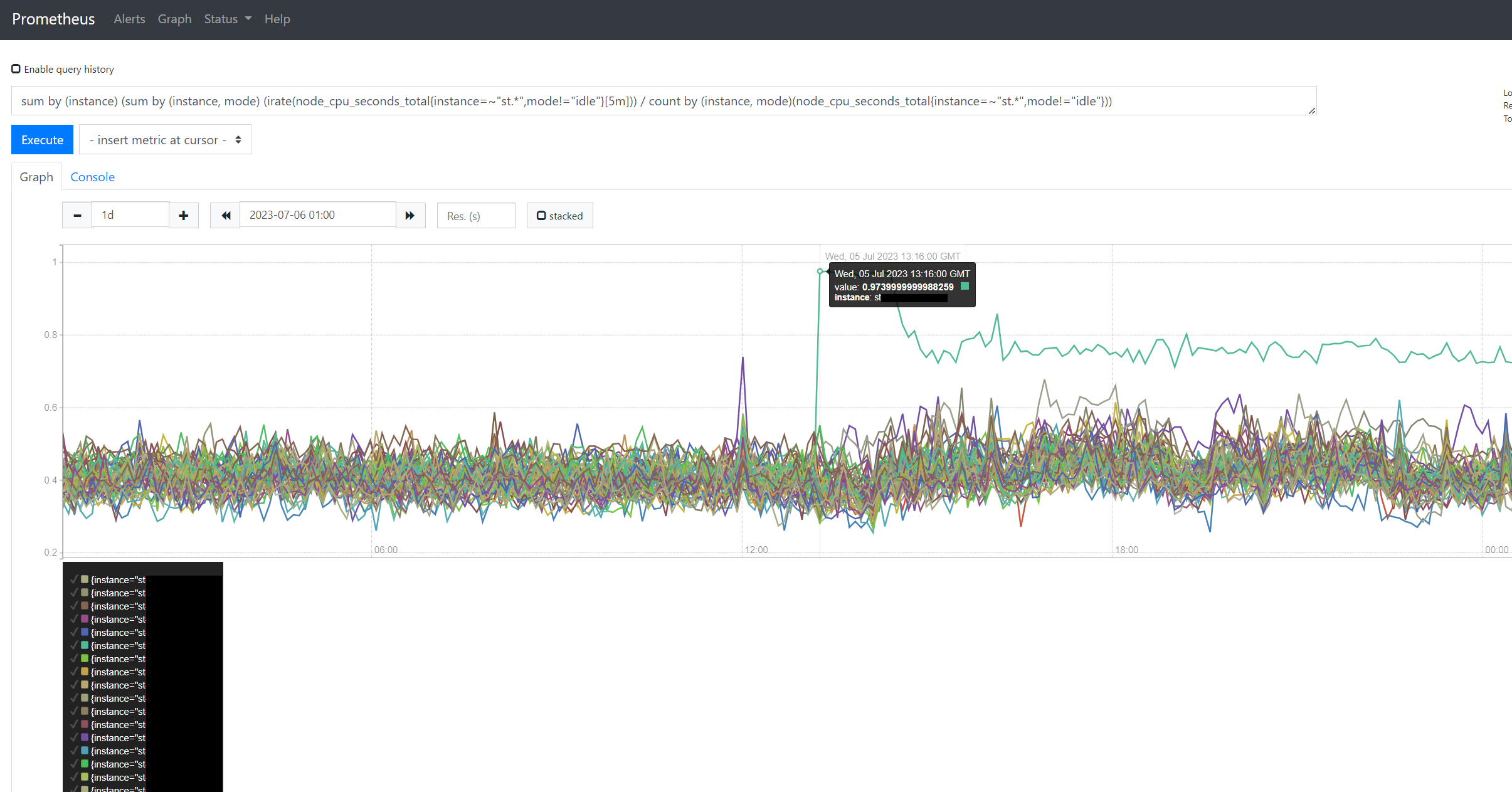Click the purple legend color swatch

85,737
